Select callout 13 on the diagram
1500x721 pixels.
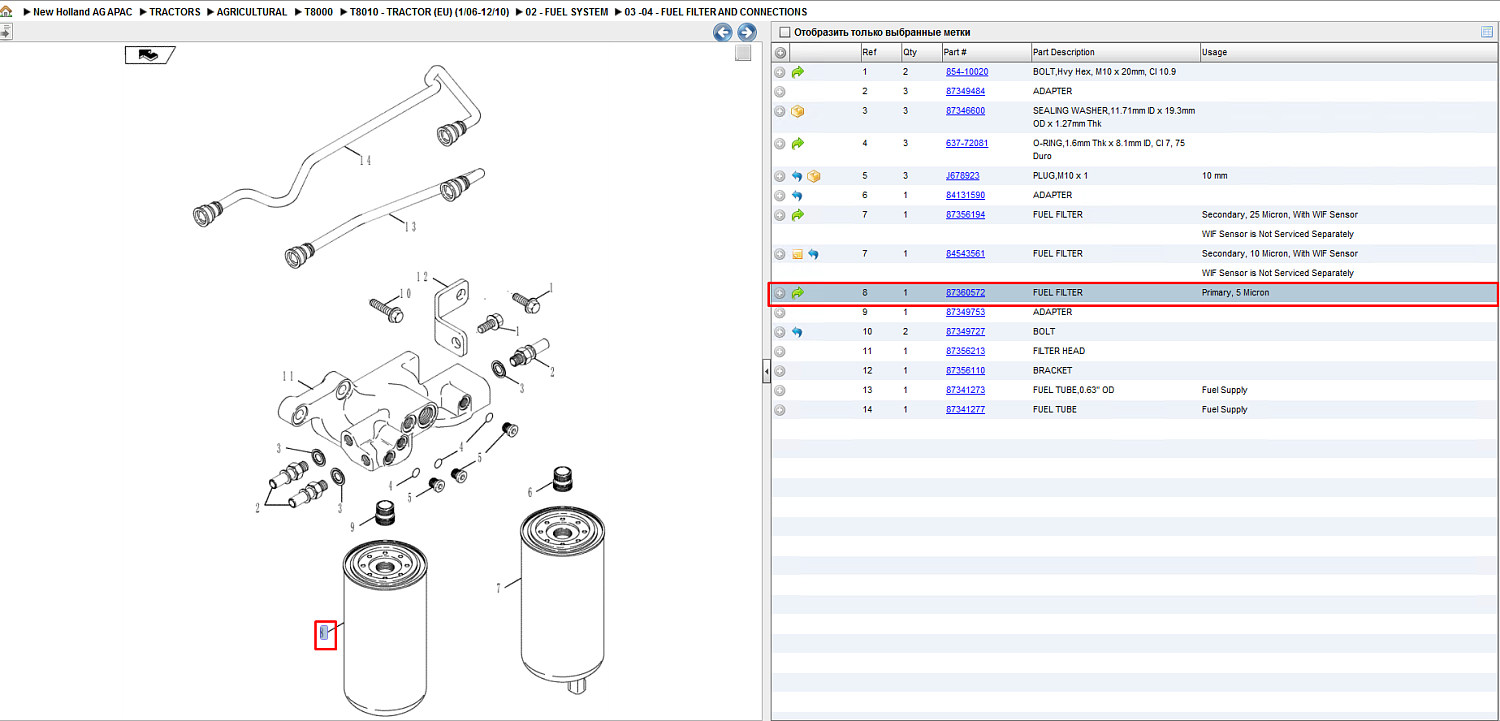pyautogui.click(x=409, y=226)
